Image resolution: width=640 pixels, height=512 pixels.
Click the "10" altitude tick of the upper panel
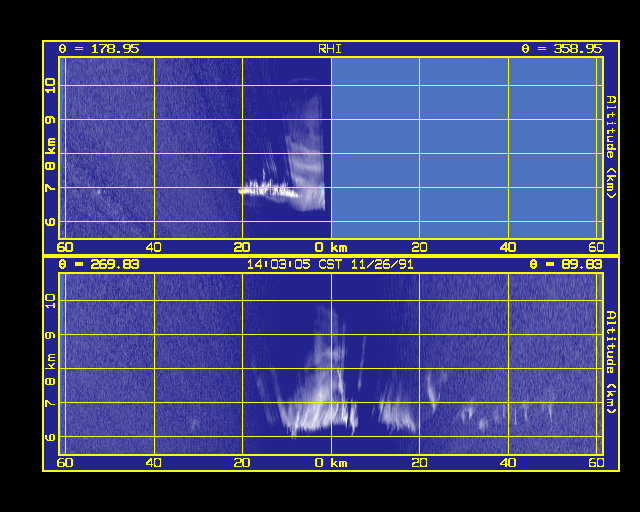pos(50,86)
